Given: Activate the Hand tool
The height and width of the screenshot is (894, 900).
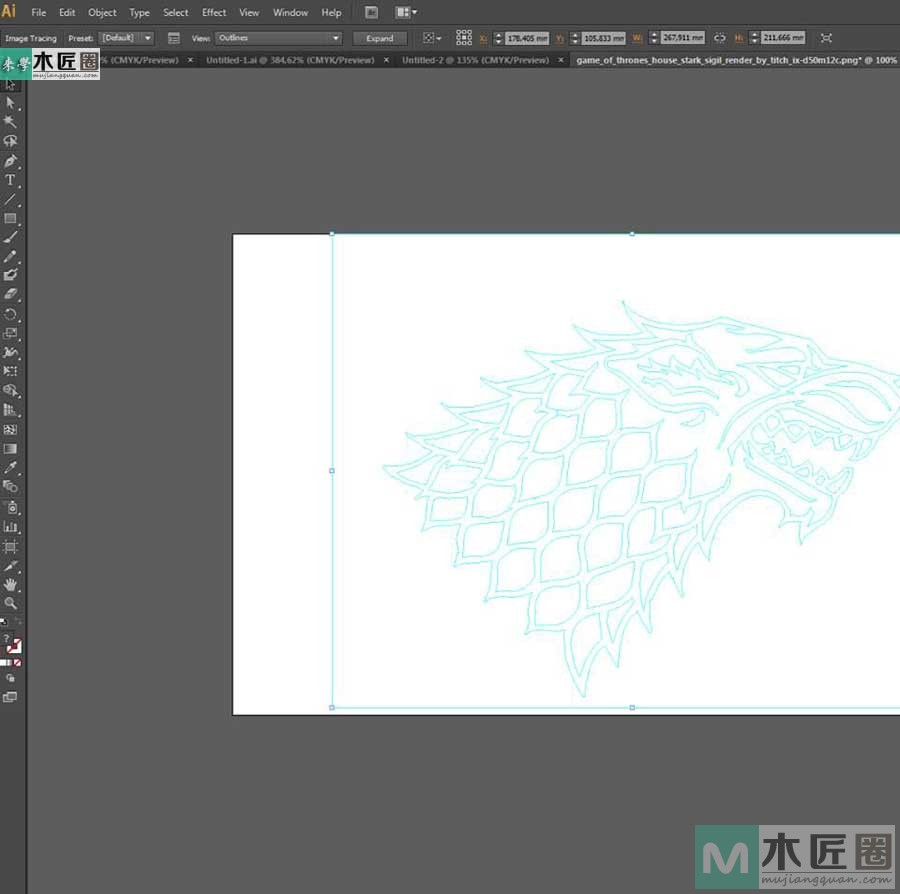Looking at the screenshot, I should pyautogui.click(x=11, y=584).
